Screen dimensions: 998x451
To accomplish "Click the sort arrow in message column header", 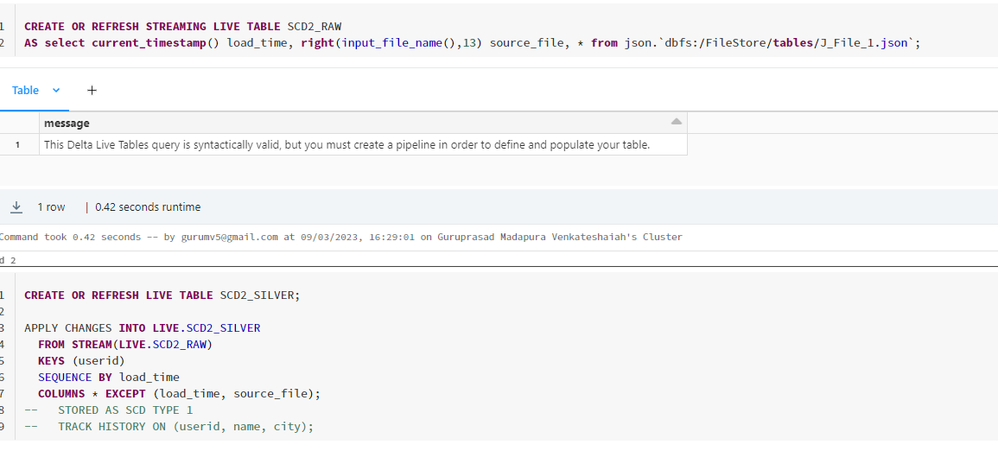I will [x=676, y=122].
